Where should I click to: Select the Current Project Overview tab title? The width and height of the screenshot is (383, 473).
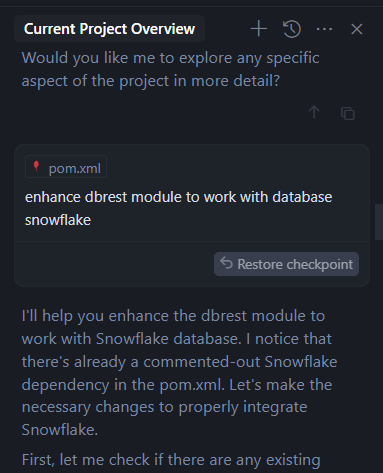(109, 29)
